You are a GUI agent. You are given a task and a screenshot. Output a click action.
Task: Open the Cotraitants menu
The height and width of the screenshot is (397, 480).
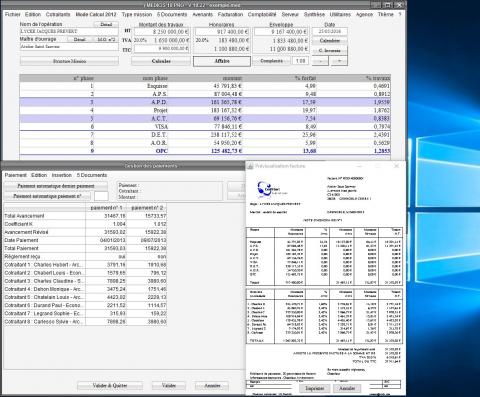(58, 14)
